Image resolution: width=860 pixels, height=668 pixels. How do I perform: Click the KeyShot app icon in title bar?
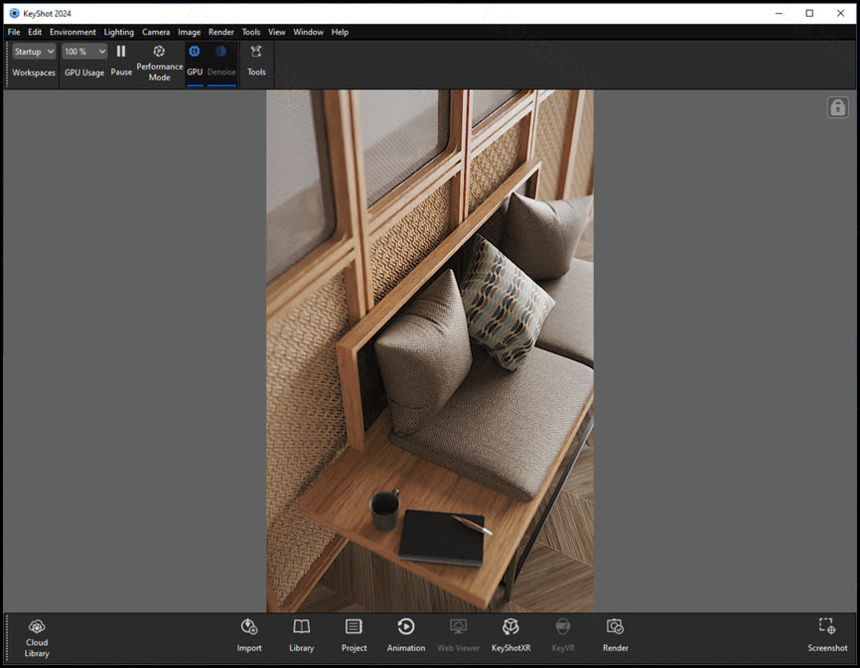[14, 13]
